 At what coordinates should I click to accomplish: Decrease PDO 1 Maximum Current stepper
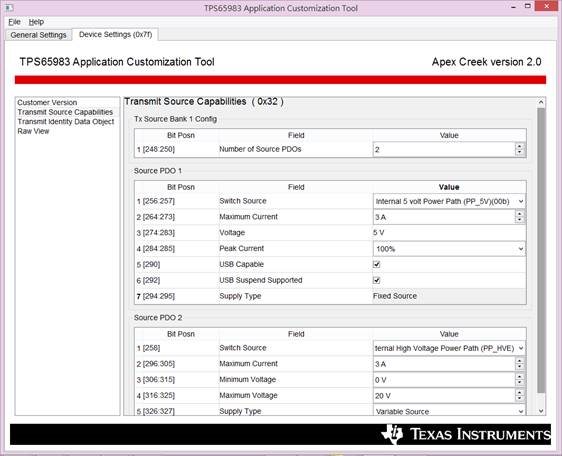520,220
